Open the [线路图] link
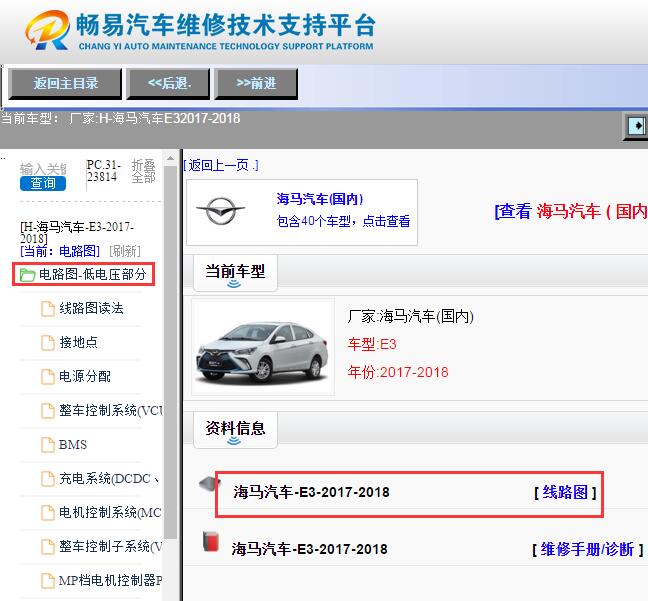648x601 pixels. (565, 492)
